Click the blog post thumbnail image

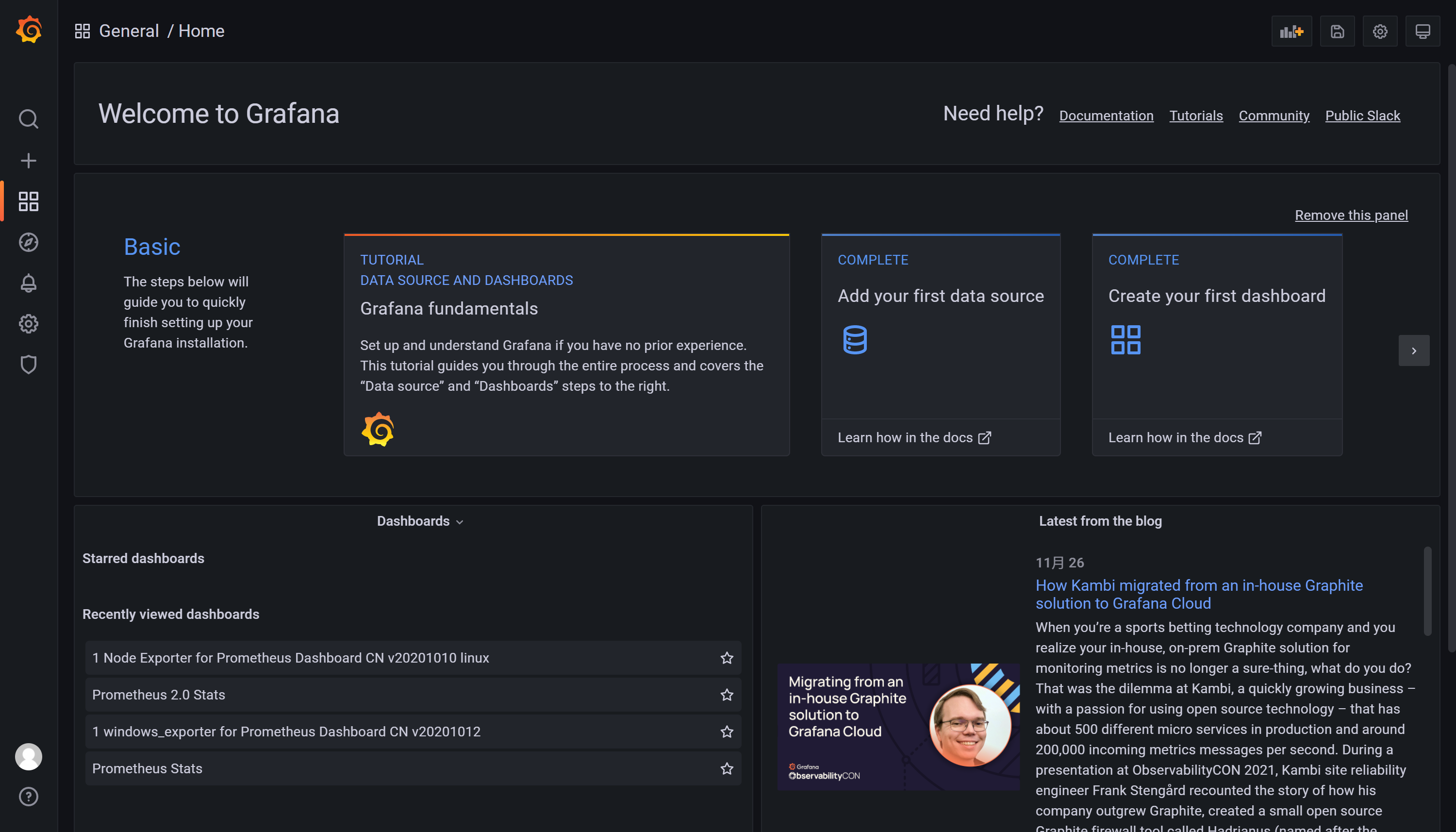pyautogui.click(x=898, y=727)
